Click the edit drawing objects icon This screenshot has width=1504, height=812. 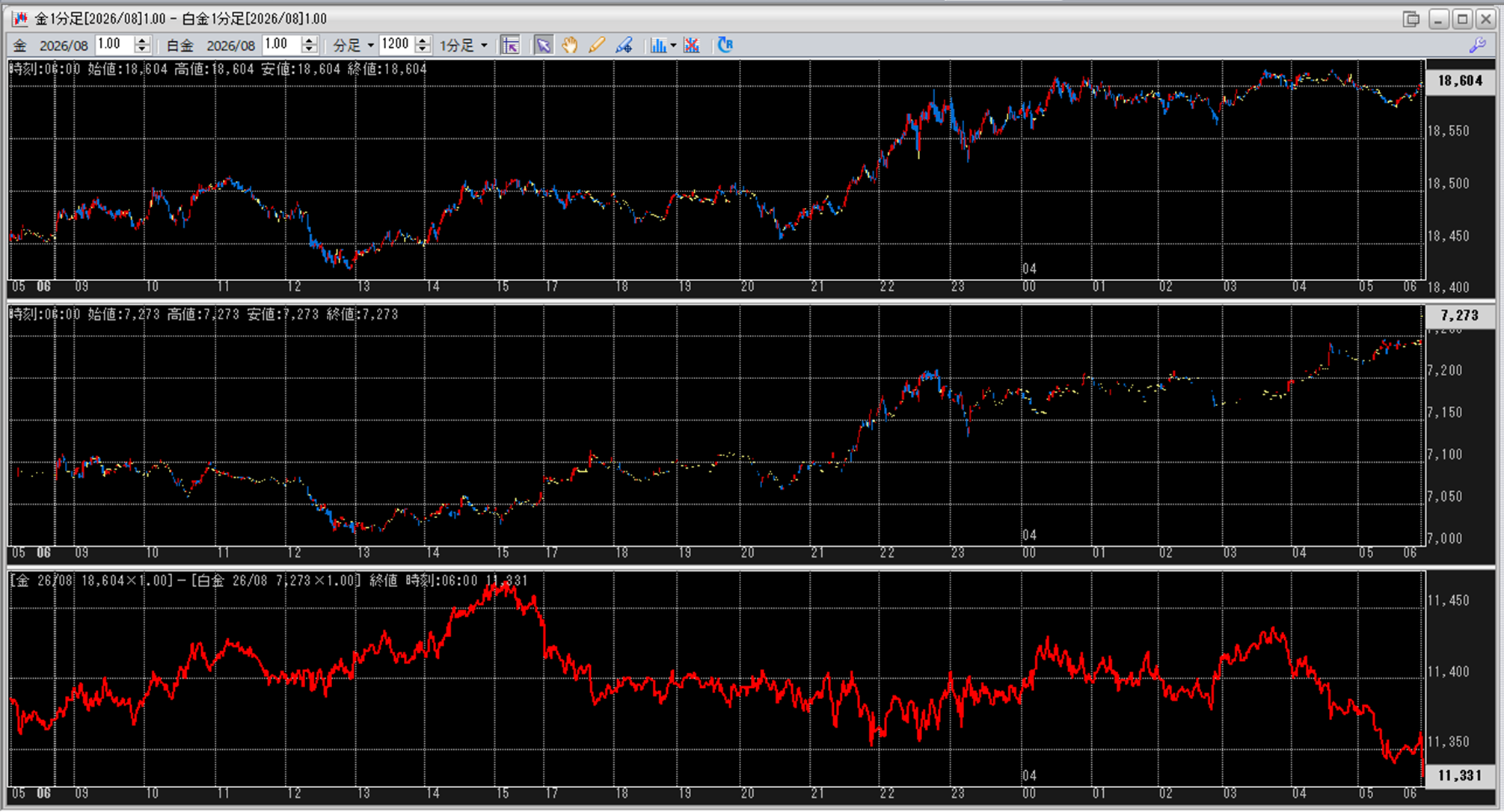click(x=624, y=46)
